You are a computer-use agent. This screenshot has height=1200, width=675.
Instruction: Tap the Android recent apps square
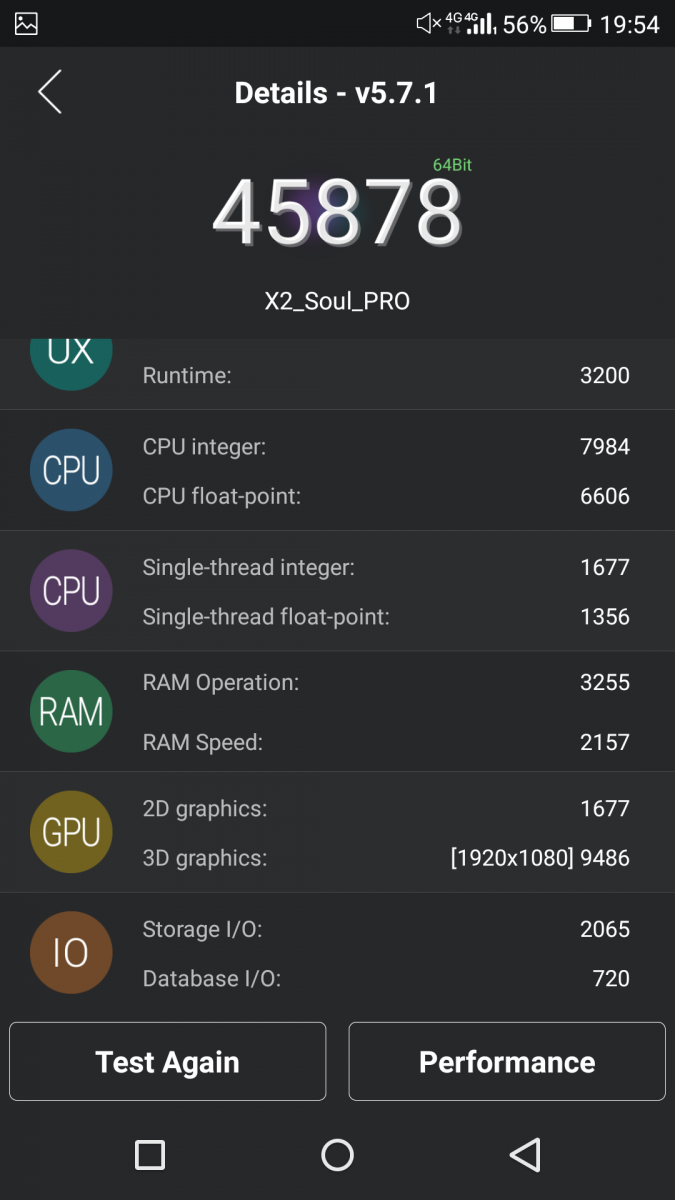tap(150, 1155)
